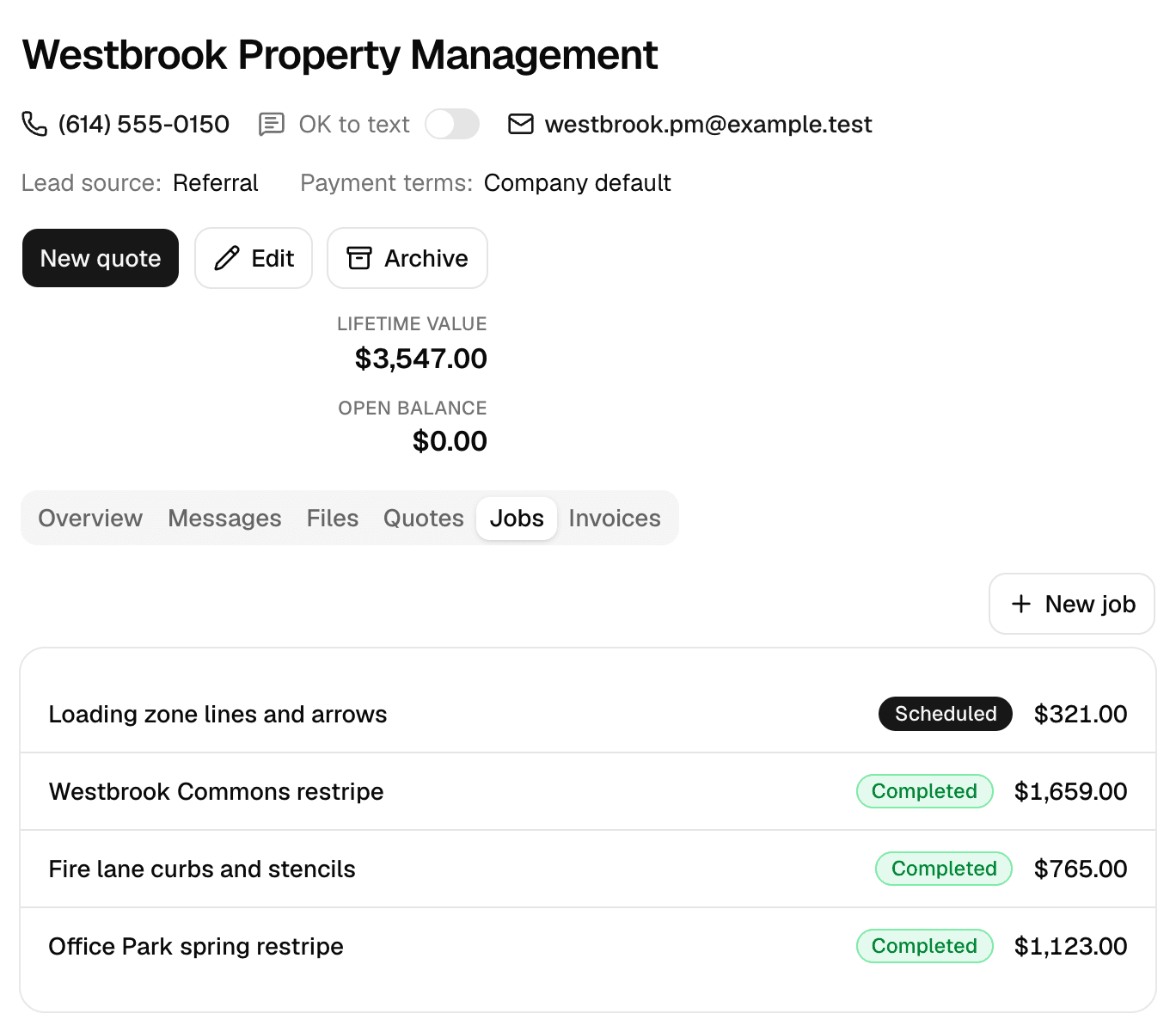The height and width of the screenshot is (1032, 1176).
Task: Click email westbrook.pm@example.test
Action: click(x=708, y=124)
